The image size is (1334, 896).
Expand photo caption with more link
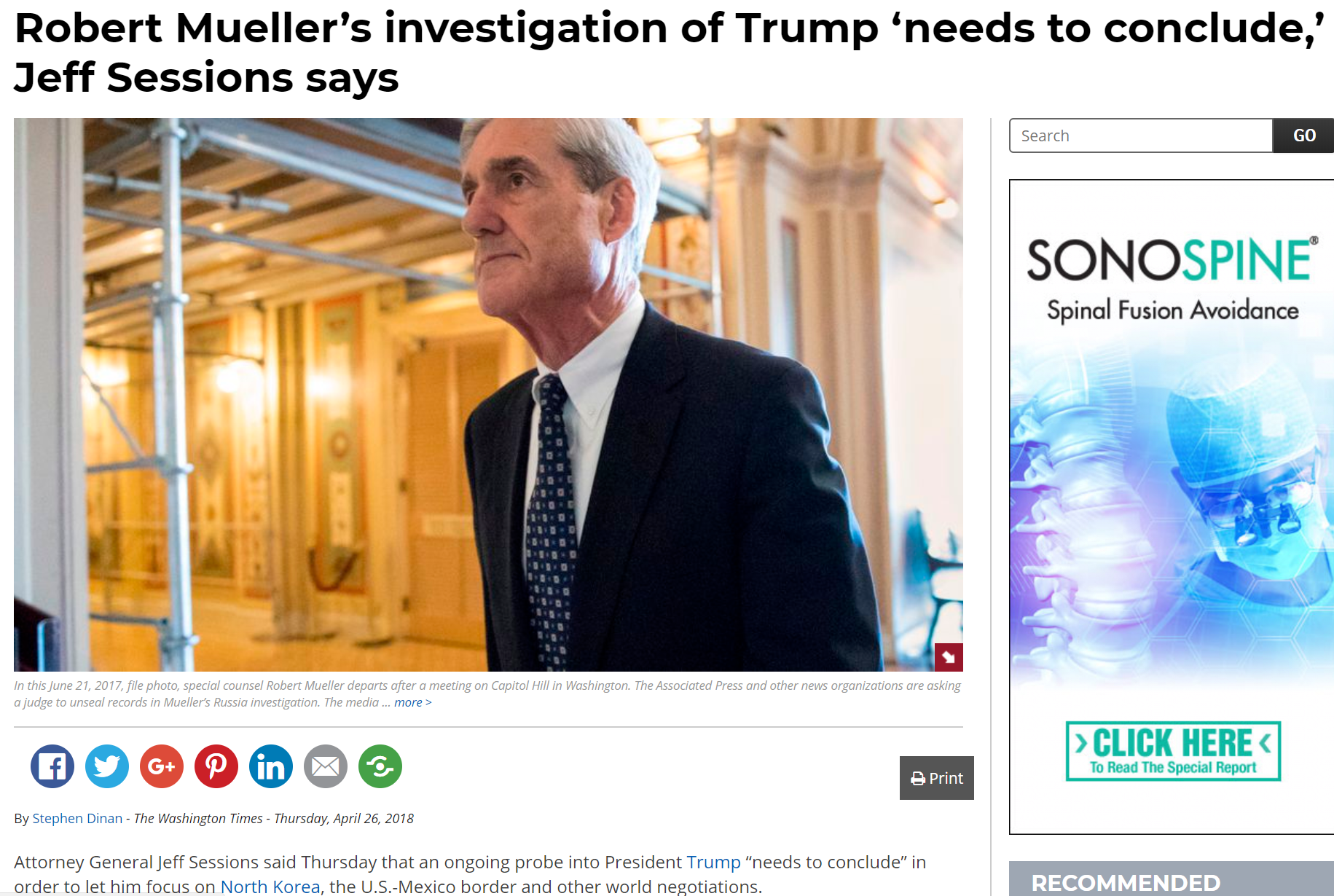(x=412, y=702)
